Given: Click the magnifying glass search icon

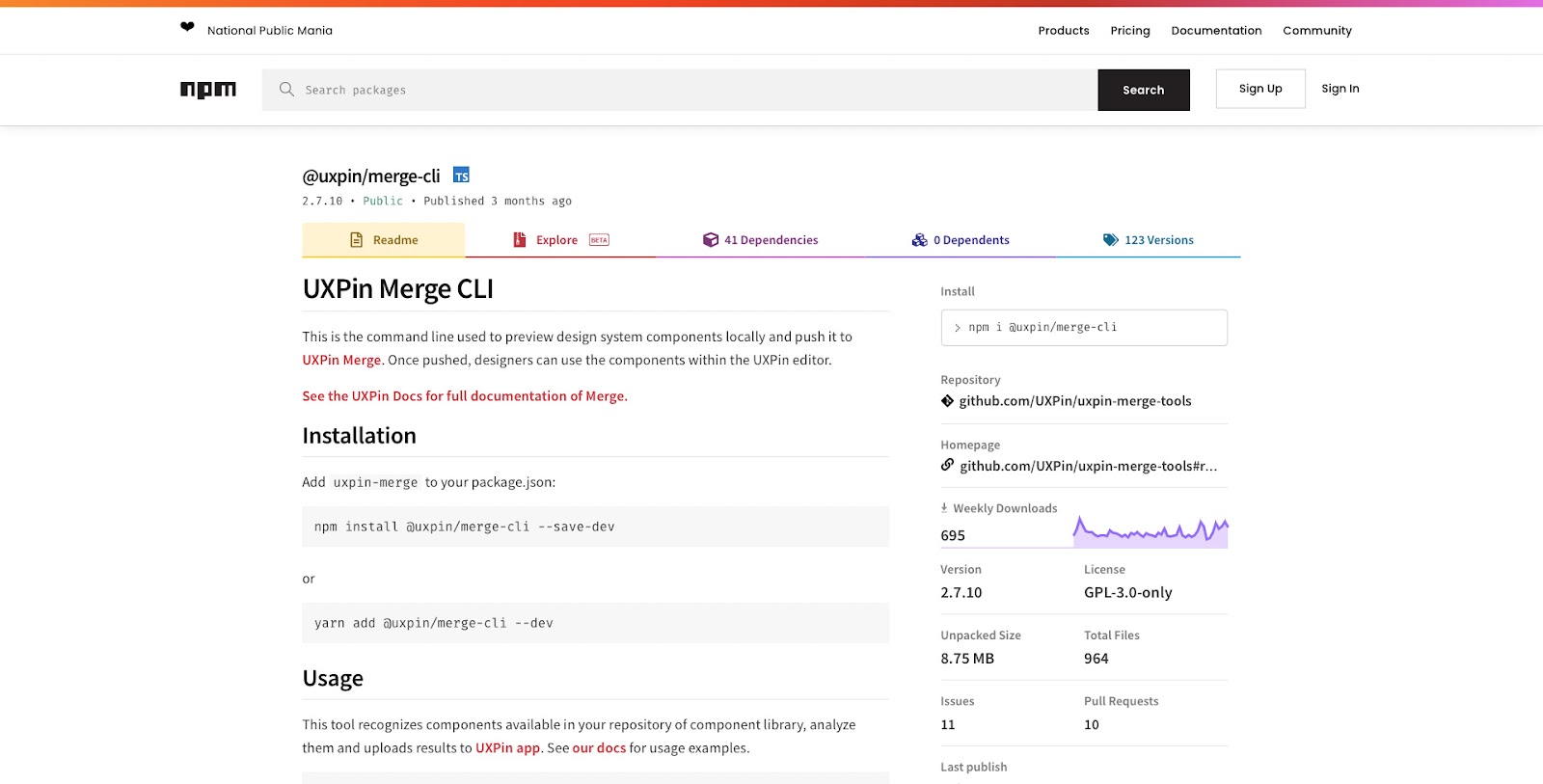Looking at the screenshot, I should [286, 90].
